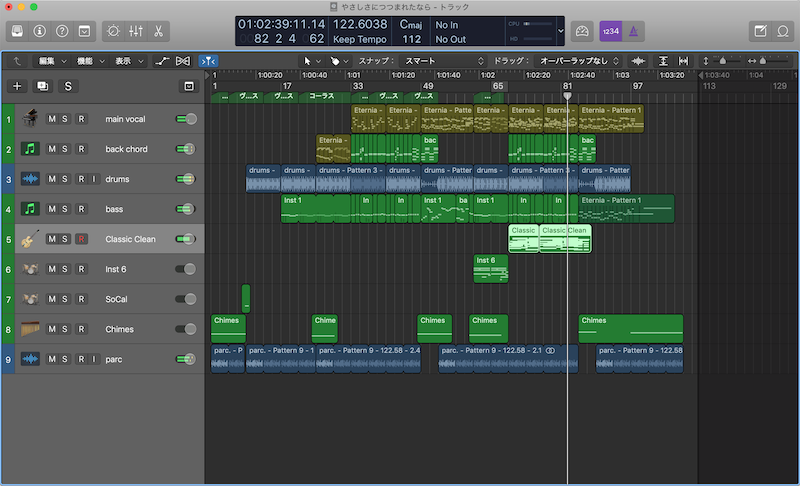Click the playhead marker in ruler
Screen dimensions: 800x486
point(567,95)
